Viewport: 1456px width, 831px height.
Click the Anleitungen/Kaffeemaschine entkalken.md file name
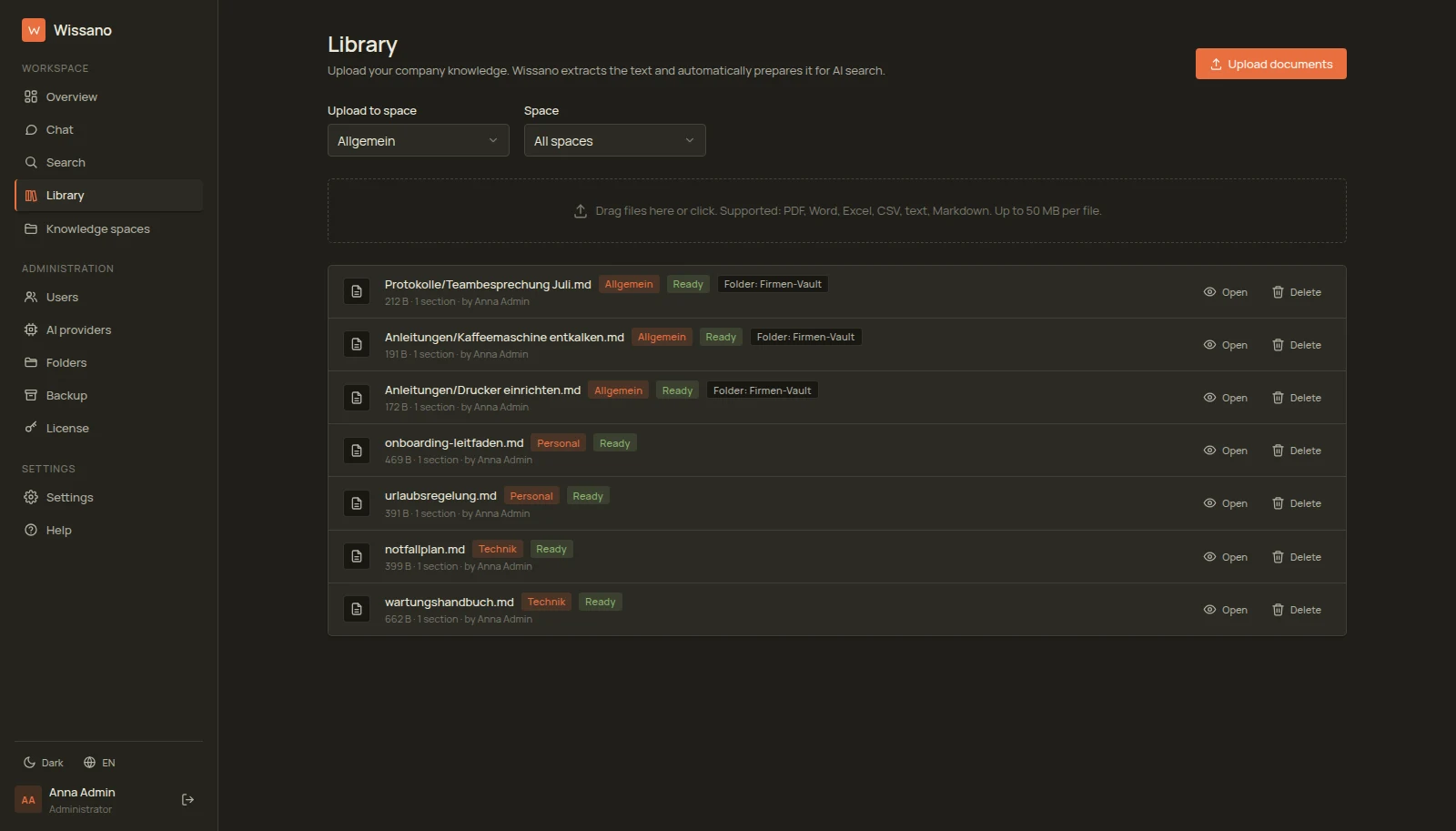(x=504, y=337)
